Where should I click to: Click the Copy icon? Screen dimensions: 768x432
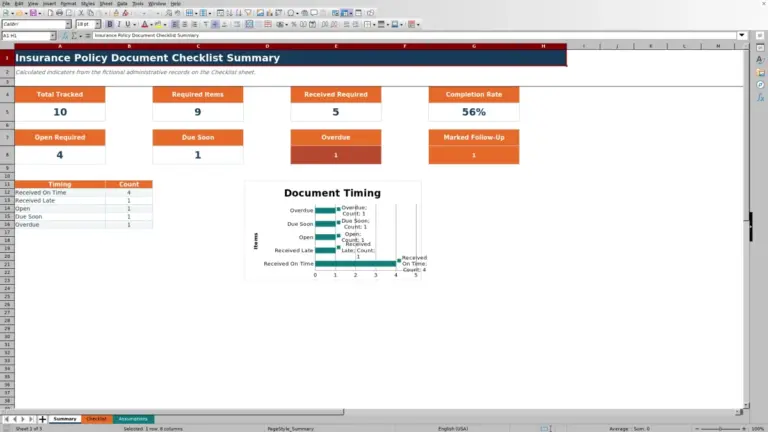point(91,13)
